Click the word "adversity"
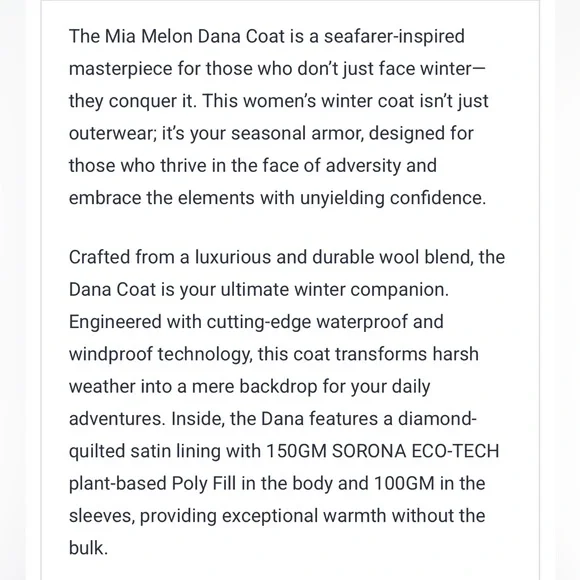This screenshot has height=580, width=580. point(363,166)
